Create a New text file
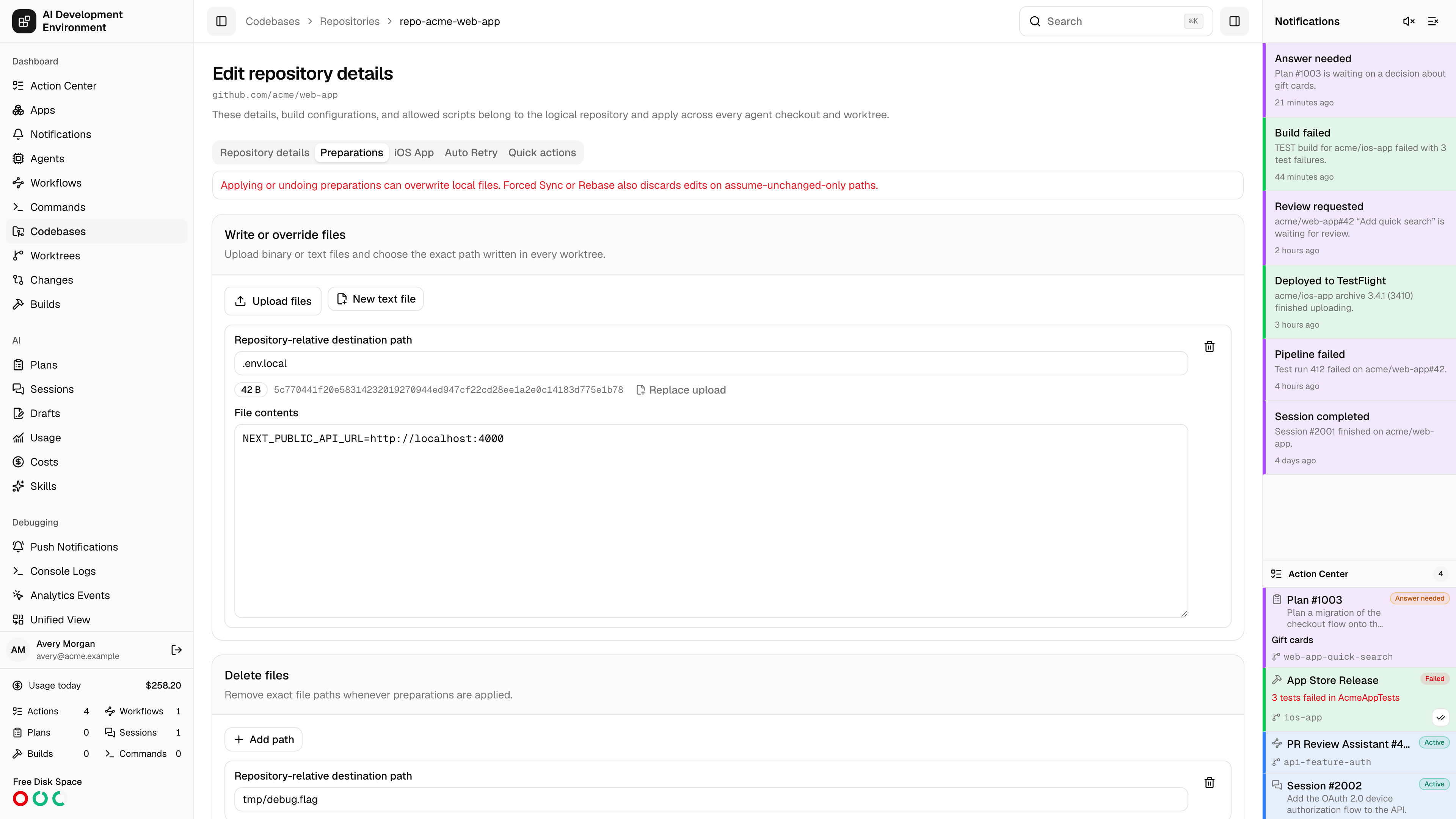Screen dimensions: 1456x819 click(376, 299)
